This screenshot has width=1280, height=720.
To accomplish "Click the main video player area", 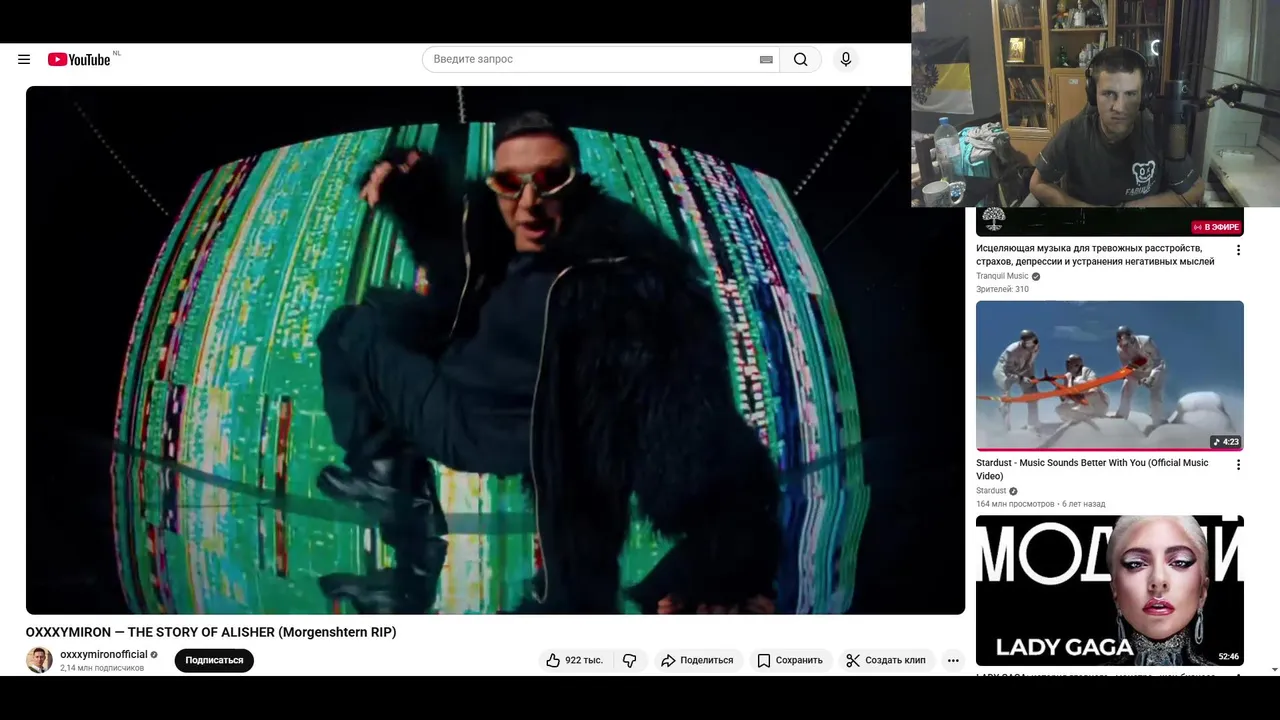I will pyautogui.click(x=495, y=350).
